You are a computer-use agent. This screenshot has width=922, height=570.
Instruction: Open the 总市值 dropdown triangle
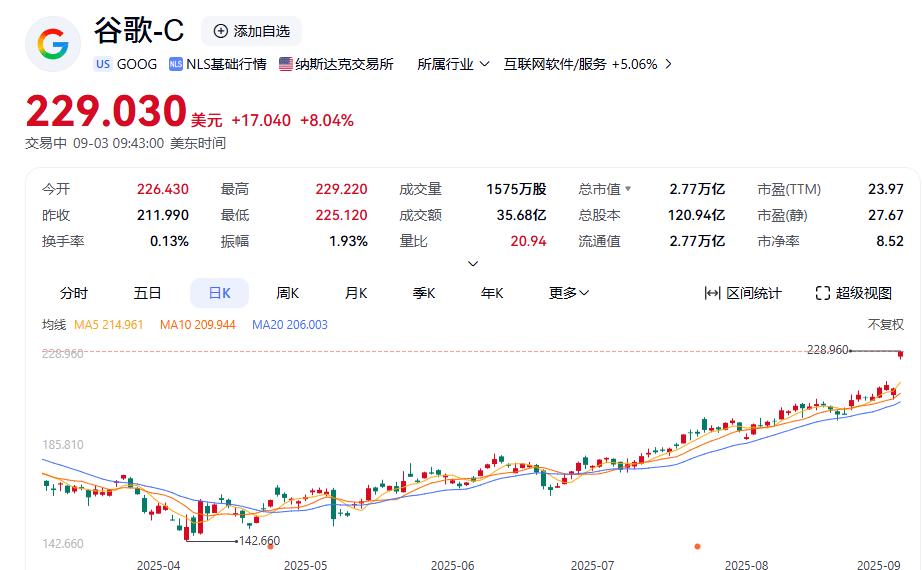(x=628, y=189)
